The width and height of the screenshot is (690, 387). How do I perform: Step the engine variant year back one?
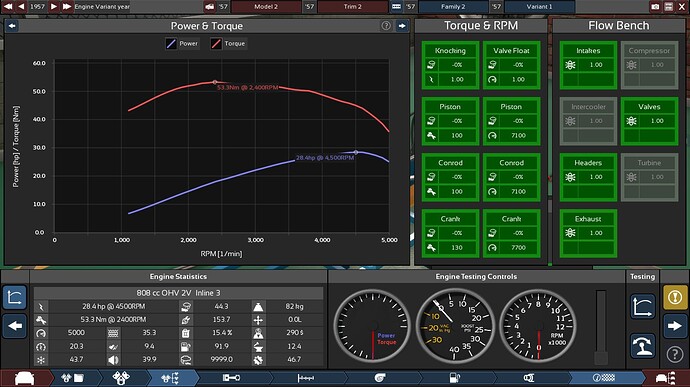[x=21, y=7]
